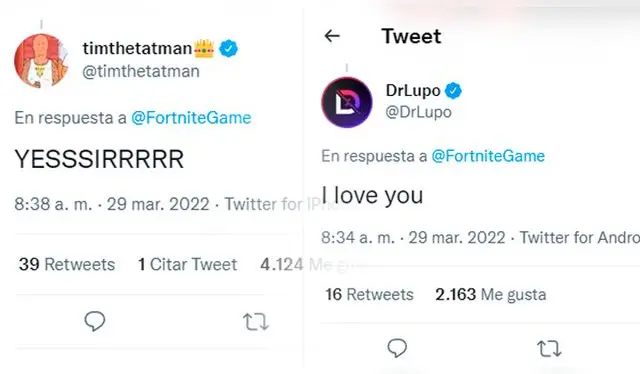Click reply icon under DrLupo's tweet
The image size is (640, 374).
[x=397, y=348]
